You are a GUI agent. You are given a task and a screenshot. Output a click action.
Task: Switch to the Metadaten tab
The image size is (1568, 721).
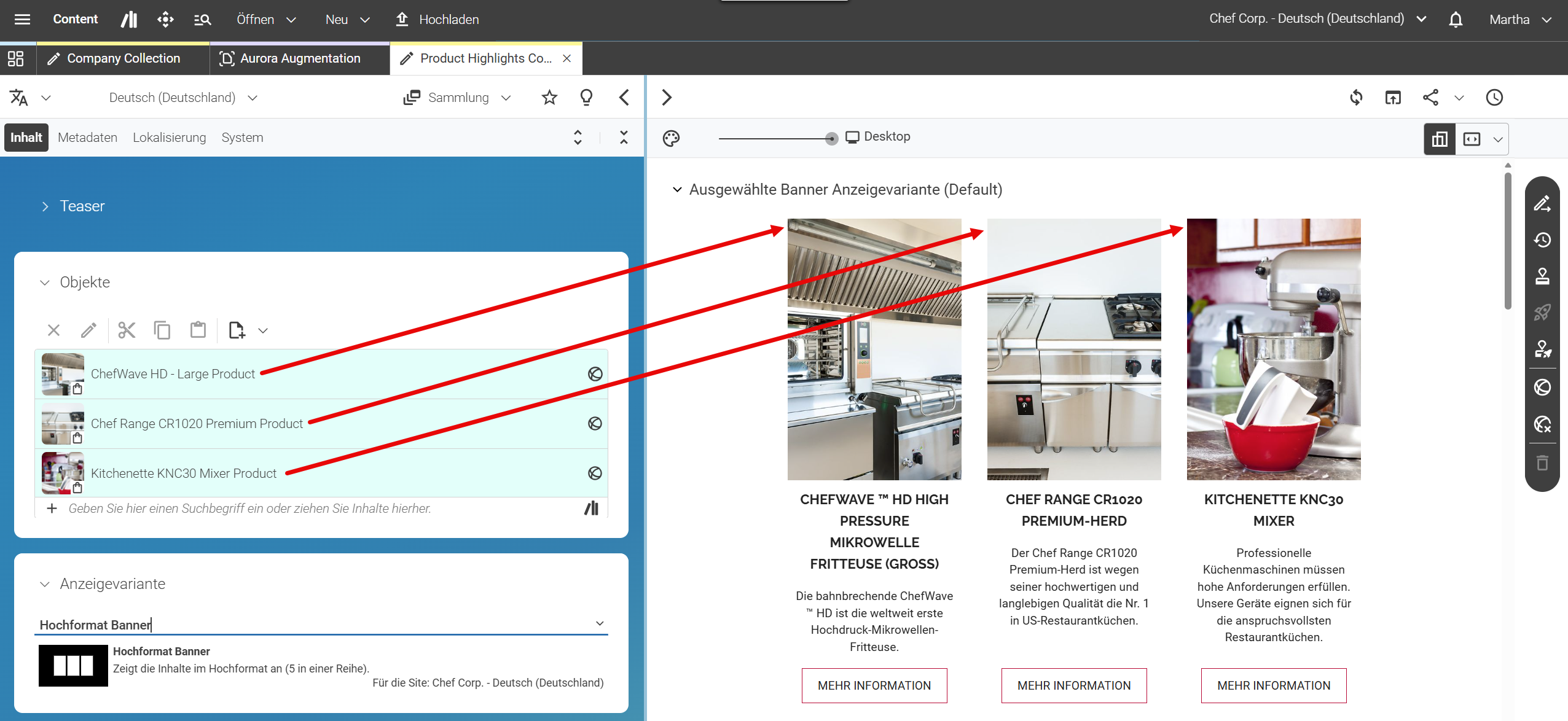(88, 138)
